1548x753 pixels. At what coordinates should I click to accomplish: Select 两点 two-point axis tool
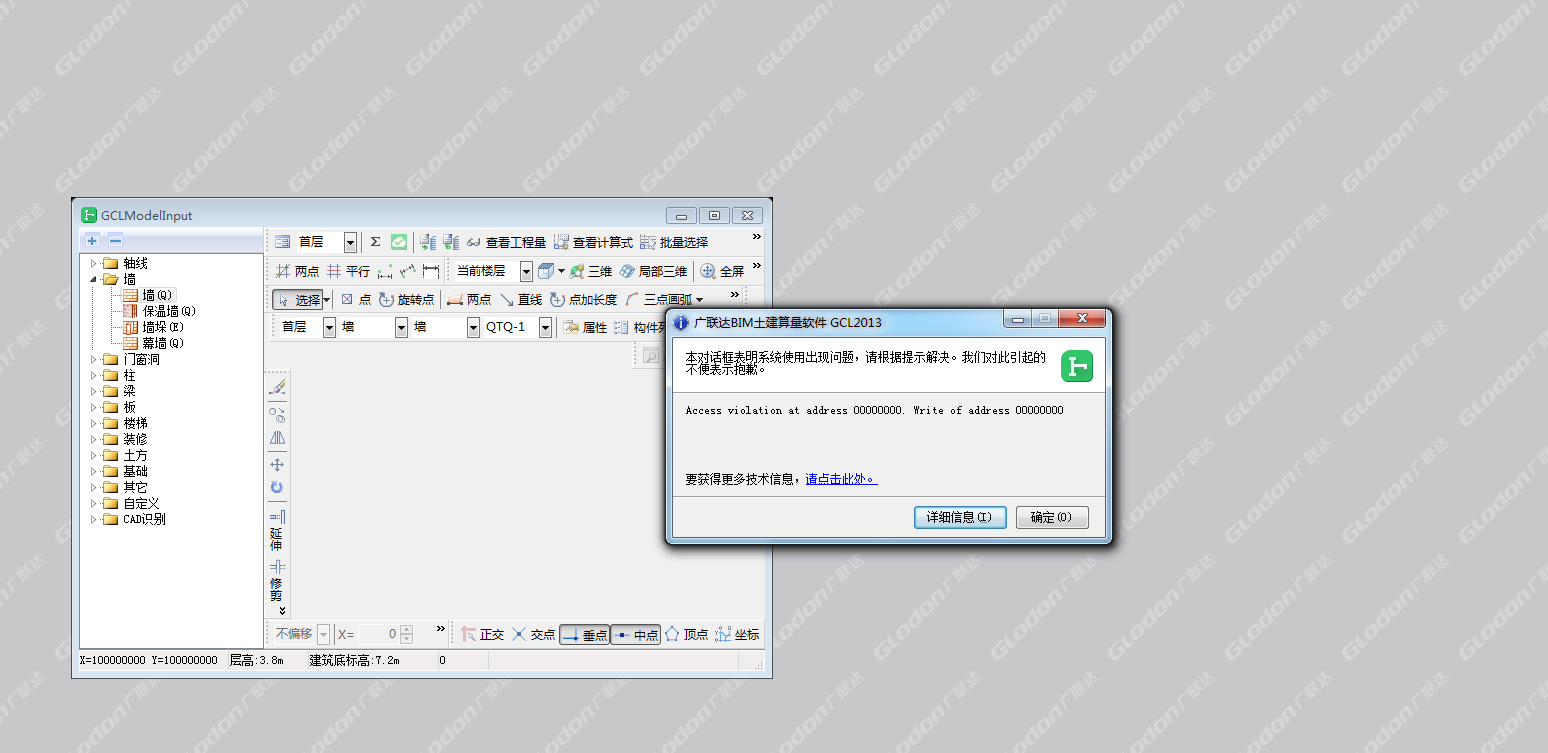[297, 271]
